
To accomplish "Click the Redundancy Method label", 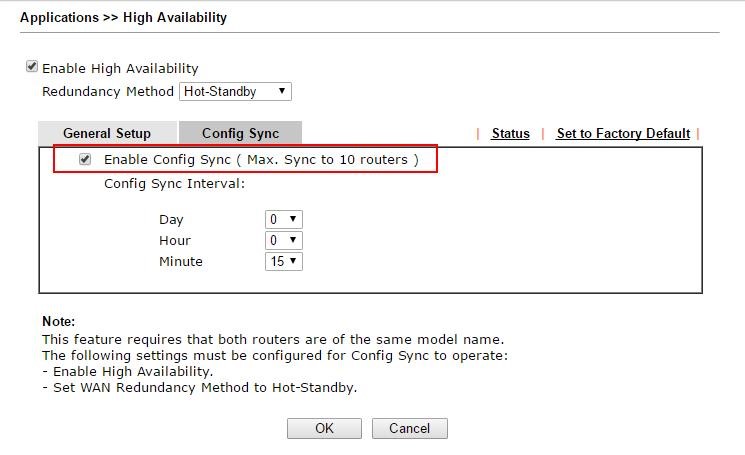I will click(107, 91).
